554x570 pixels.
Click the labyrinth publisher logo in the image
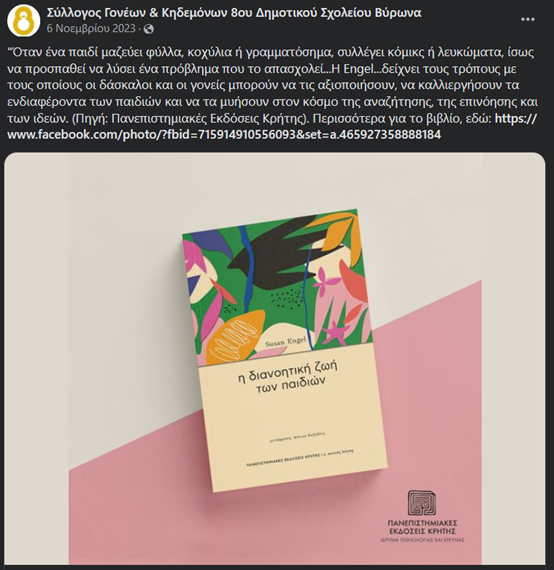pos(422,503)
